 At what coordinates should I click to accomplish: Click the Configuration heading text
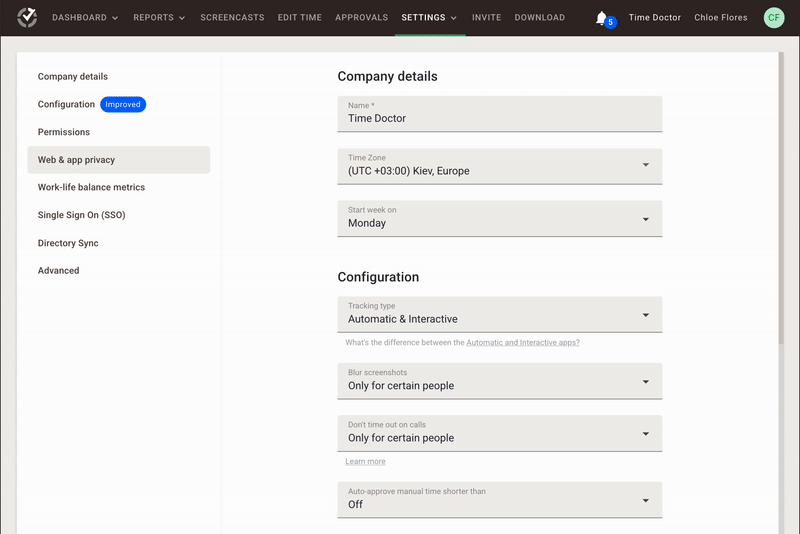(378, 277)
